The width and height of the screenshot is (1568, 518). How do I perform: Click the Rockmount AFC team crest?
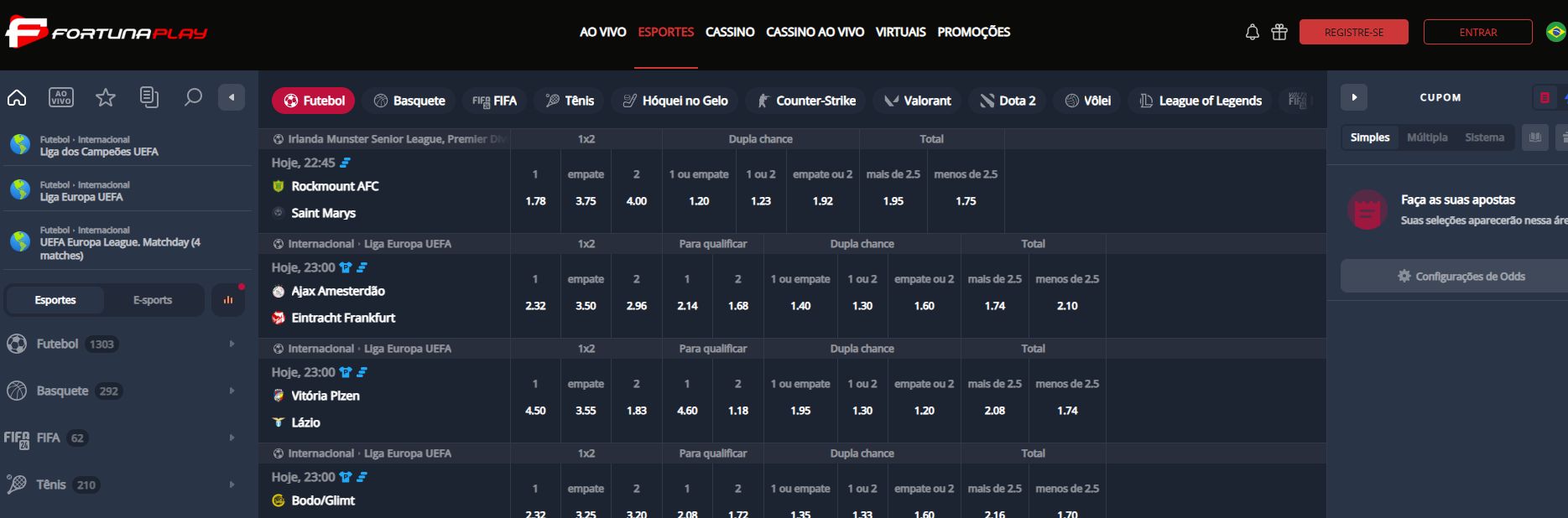tap(279, 186)
